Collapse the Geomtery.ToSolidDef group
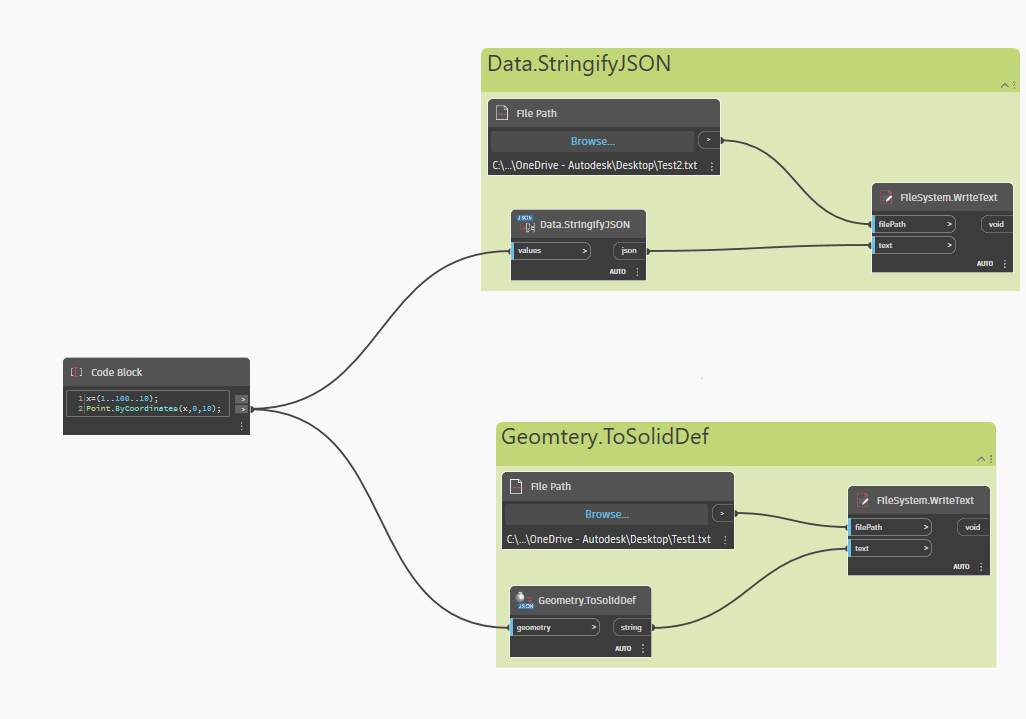The width and height of the screenshot is (1026, 719). coord(981,459)
